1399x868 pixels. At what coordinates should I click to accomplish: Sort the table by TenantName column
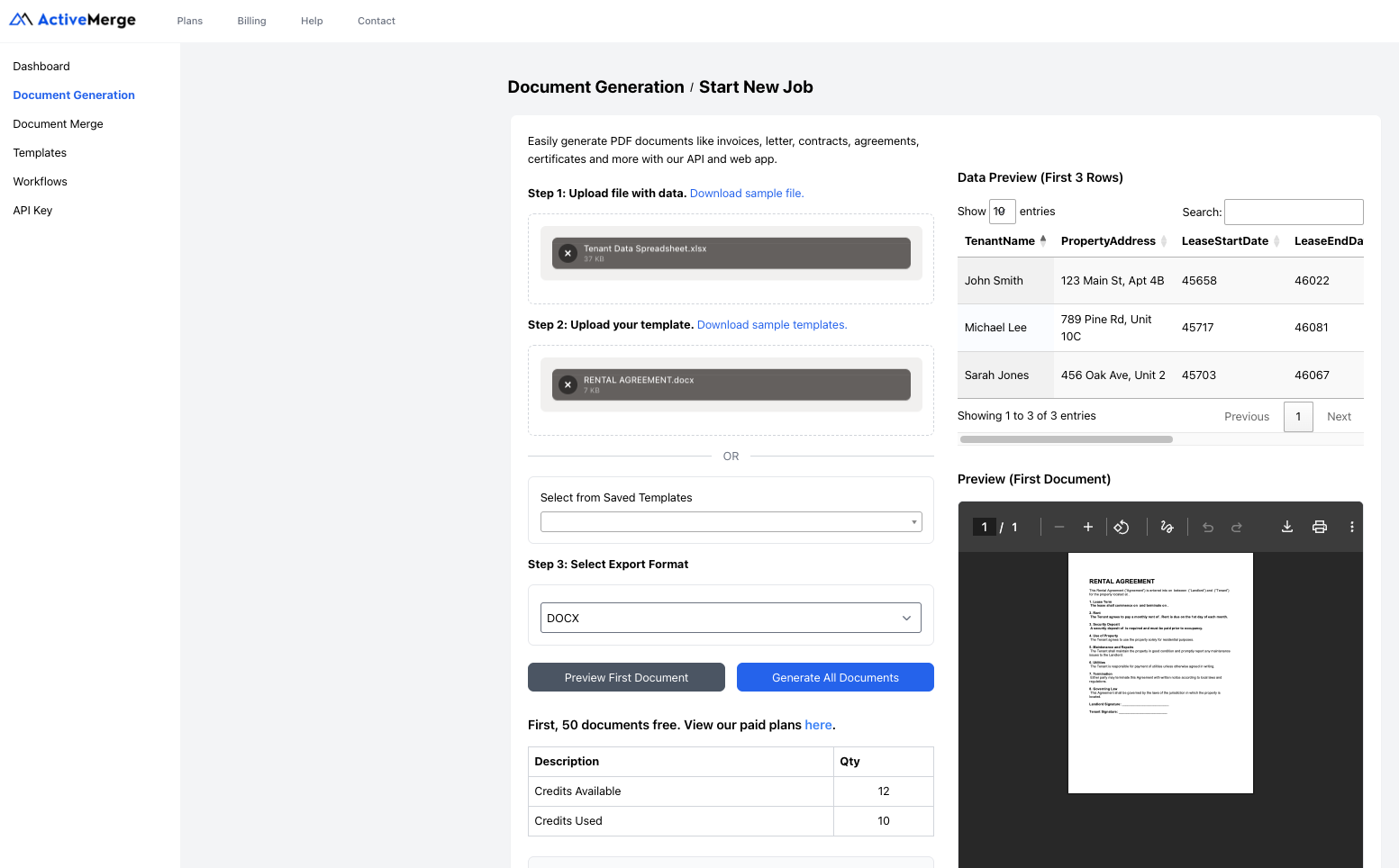[x=1000, y=240]
